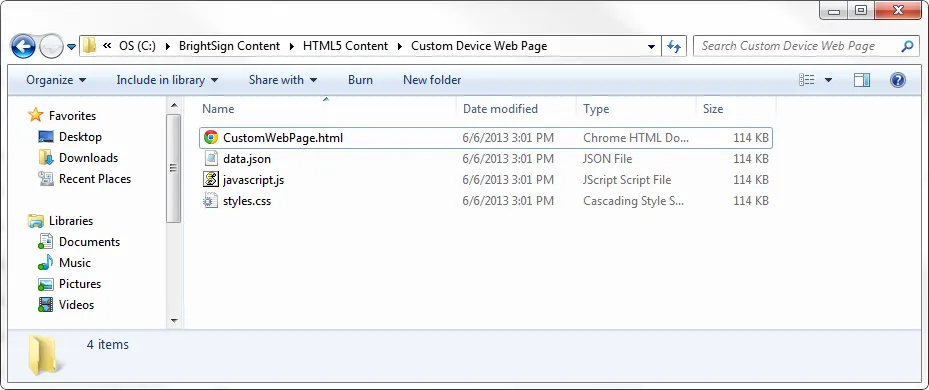This screenshot has height=390, width=929.
Task: Click the double-chevron breadcrumb overflow
Action: 107,46
